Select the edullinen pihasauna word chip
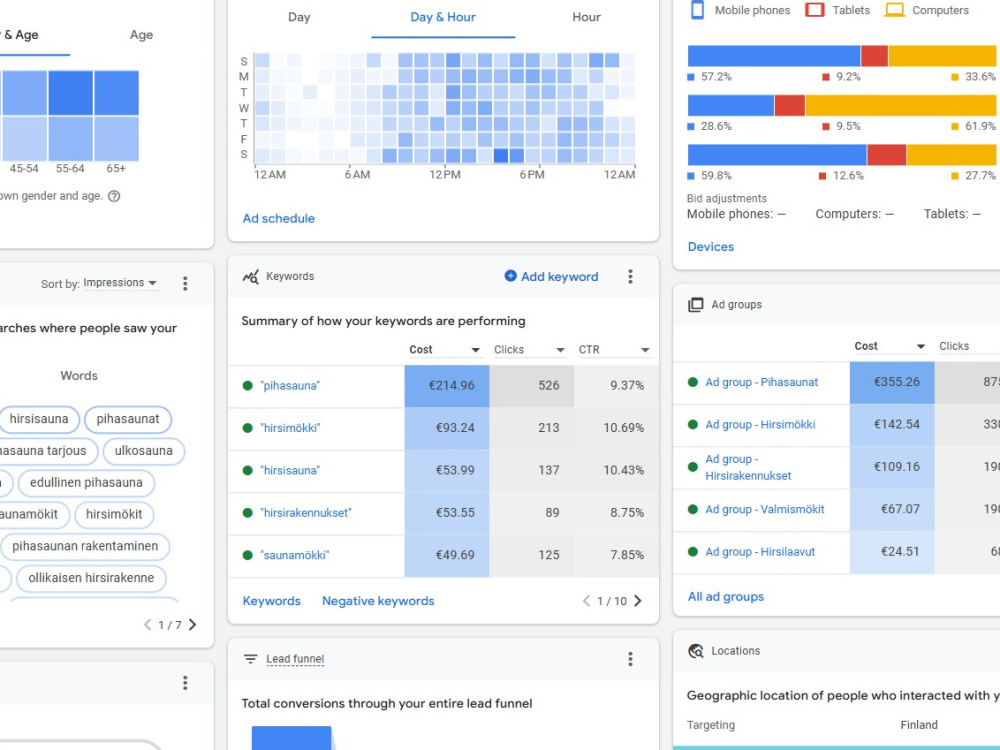1000x750 pixels. tap(86, 483)
